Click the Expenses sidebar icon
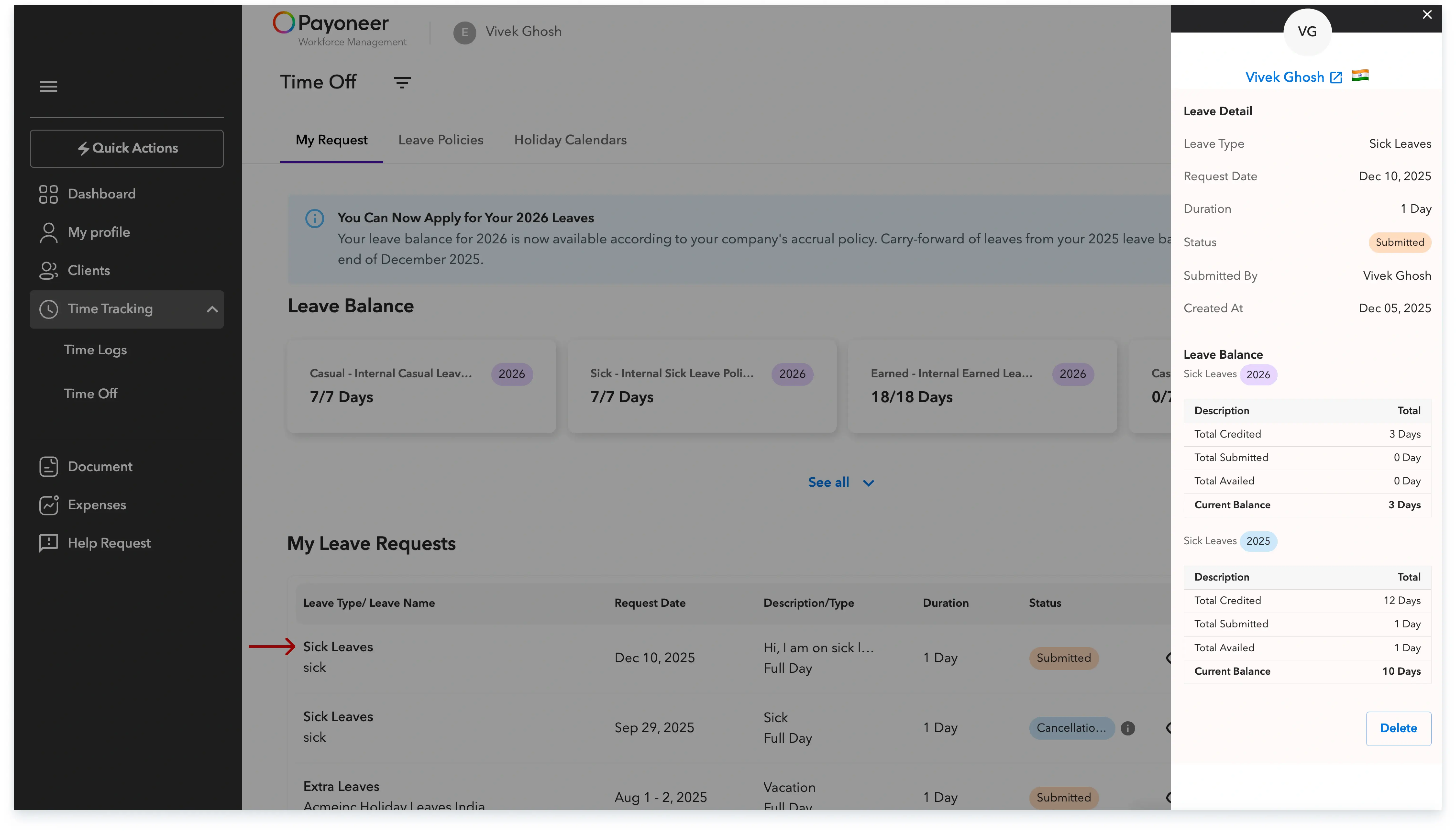1456x834 pixels. pyautogui.click(x=49, y=505)
